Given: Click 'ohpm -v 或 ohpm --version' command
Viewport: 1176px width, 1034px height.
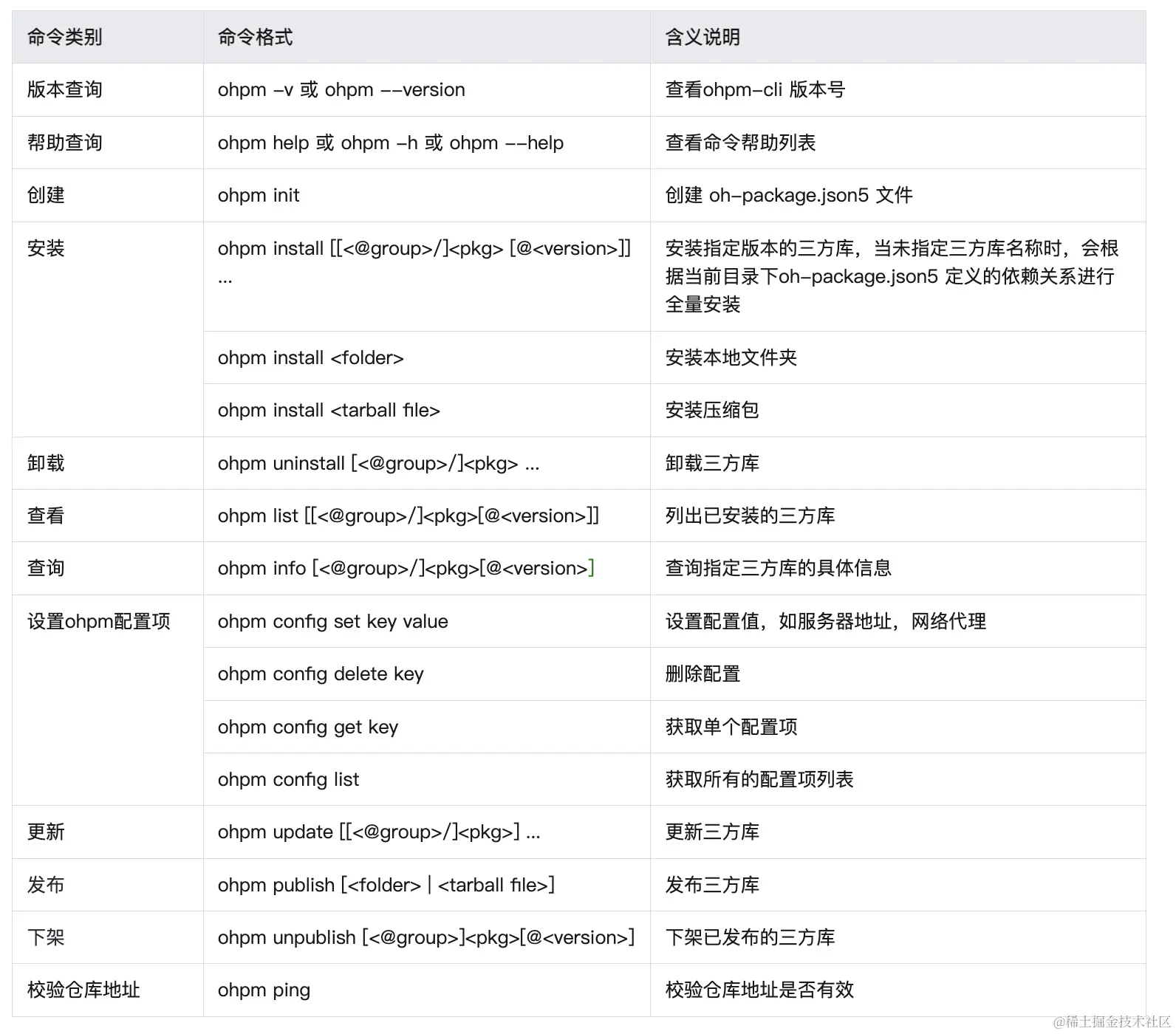Looking at the screenshot, I should coord(341,89).
